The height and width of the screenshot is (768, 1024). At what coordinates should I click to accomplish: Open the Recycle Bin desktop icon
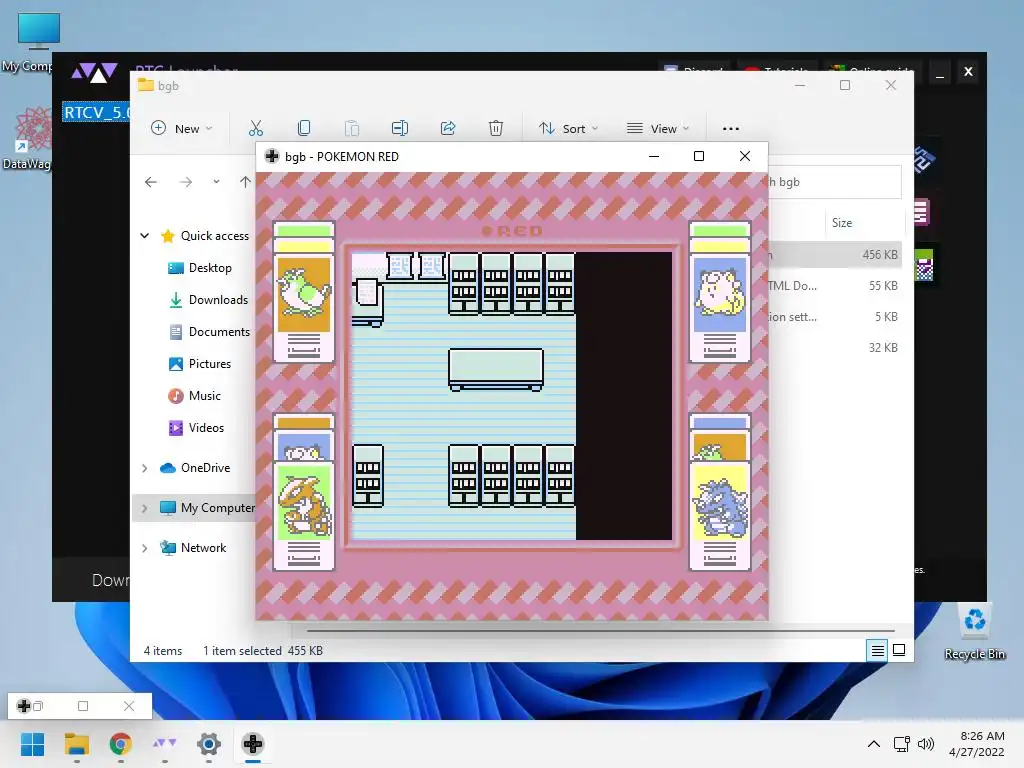(974, 632)
